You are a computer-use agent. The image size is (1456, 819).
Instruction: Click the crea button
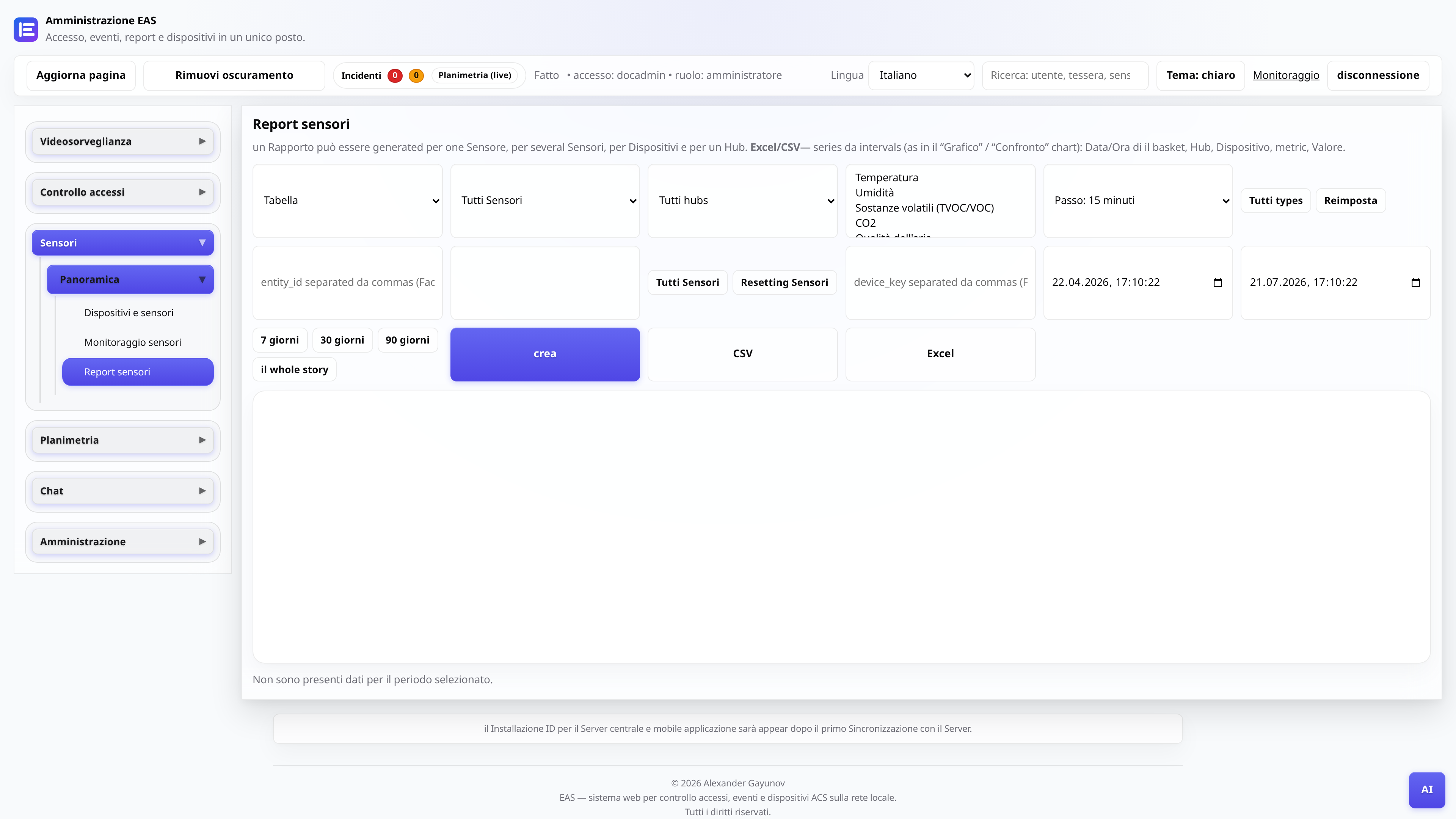(545, 354)
